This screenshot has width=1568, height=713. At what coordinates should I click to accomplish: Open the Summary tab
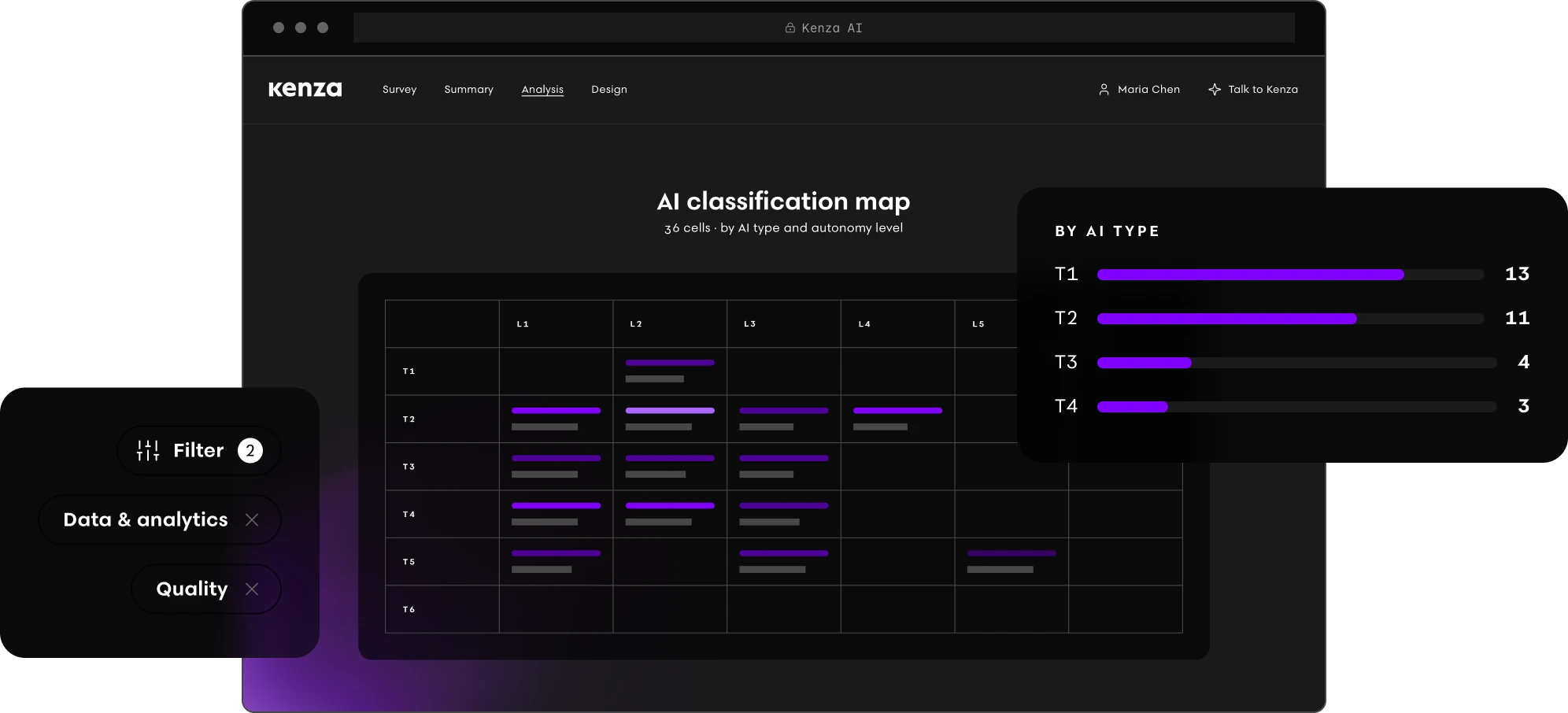[x=468, y=89]
